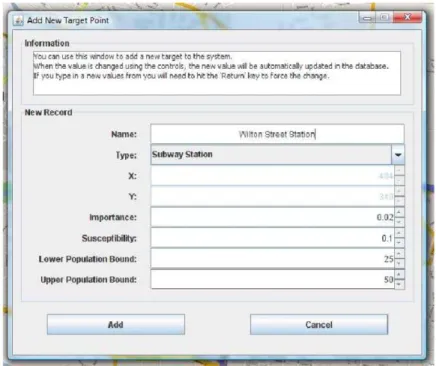Click into the Name text field
The image size is (436, 366).
pyautogui.click(x=277, y=134)
